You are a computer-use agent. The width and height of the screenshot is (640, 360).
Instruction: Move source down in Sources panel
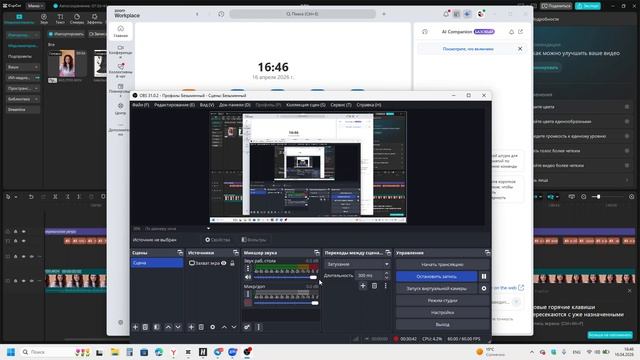coord(234,327)
